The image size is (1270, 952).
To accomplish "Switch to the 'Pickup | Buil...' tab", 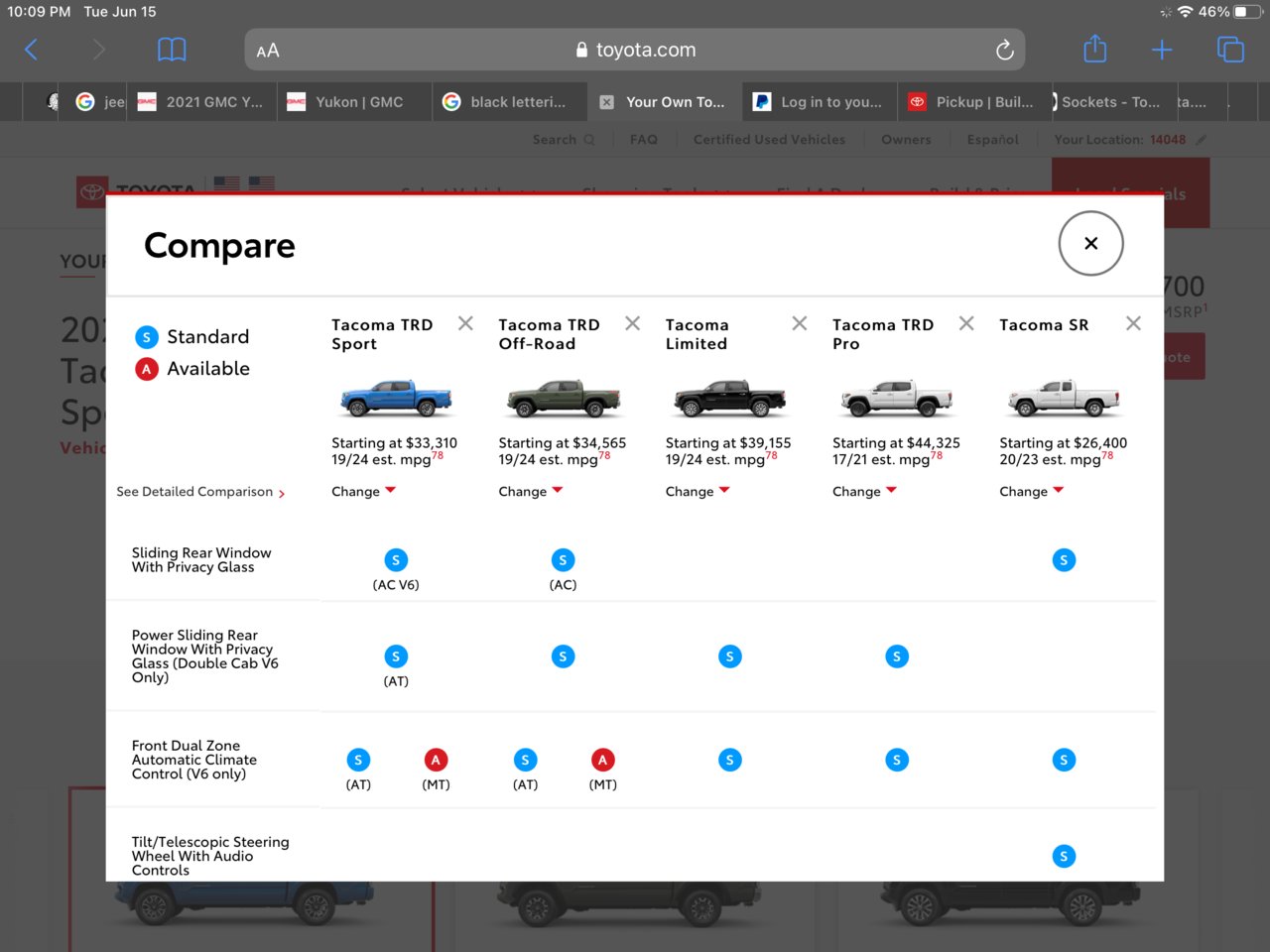I will [x=973, y=102].
